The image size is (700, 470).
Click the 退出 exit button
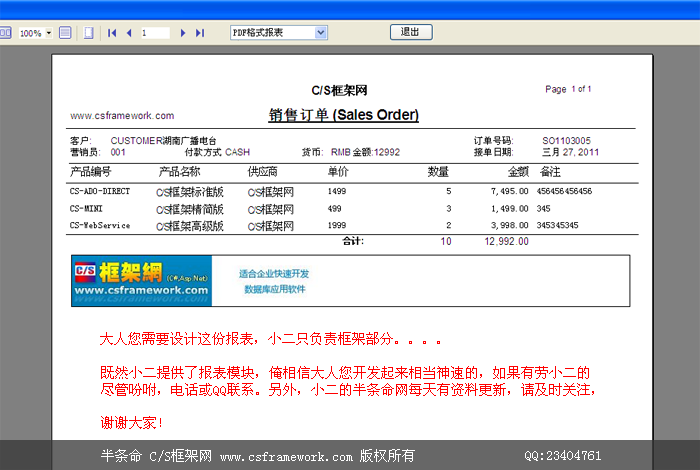point(410,32)
